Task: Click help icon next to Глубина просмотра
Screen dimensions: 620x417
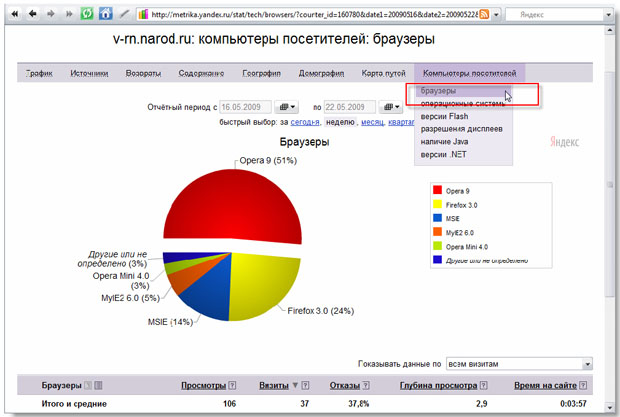Action: (484, 385)
